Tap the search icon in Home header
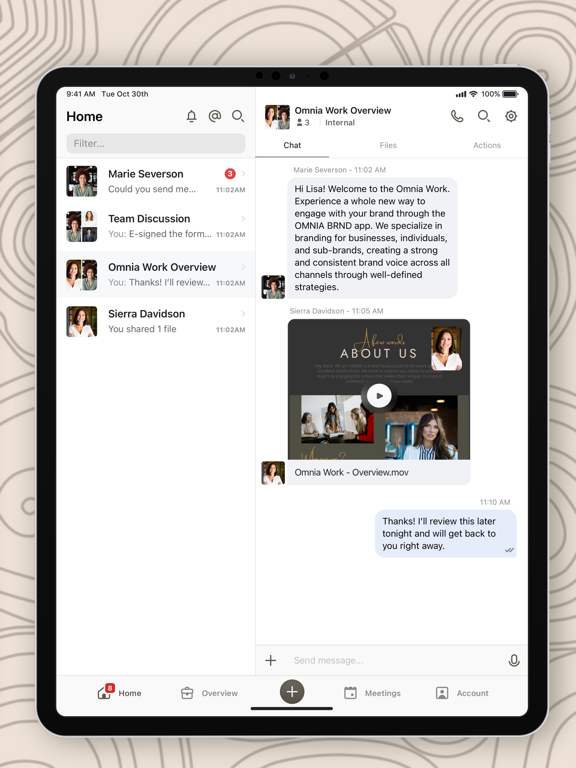 (238, 116)
